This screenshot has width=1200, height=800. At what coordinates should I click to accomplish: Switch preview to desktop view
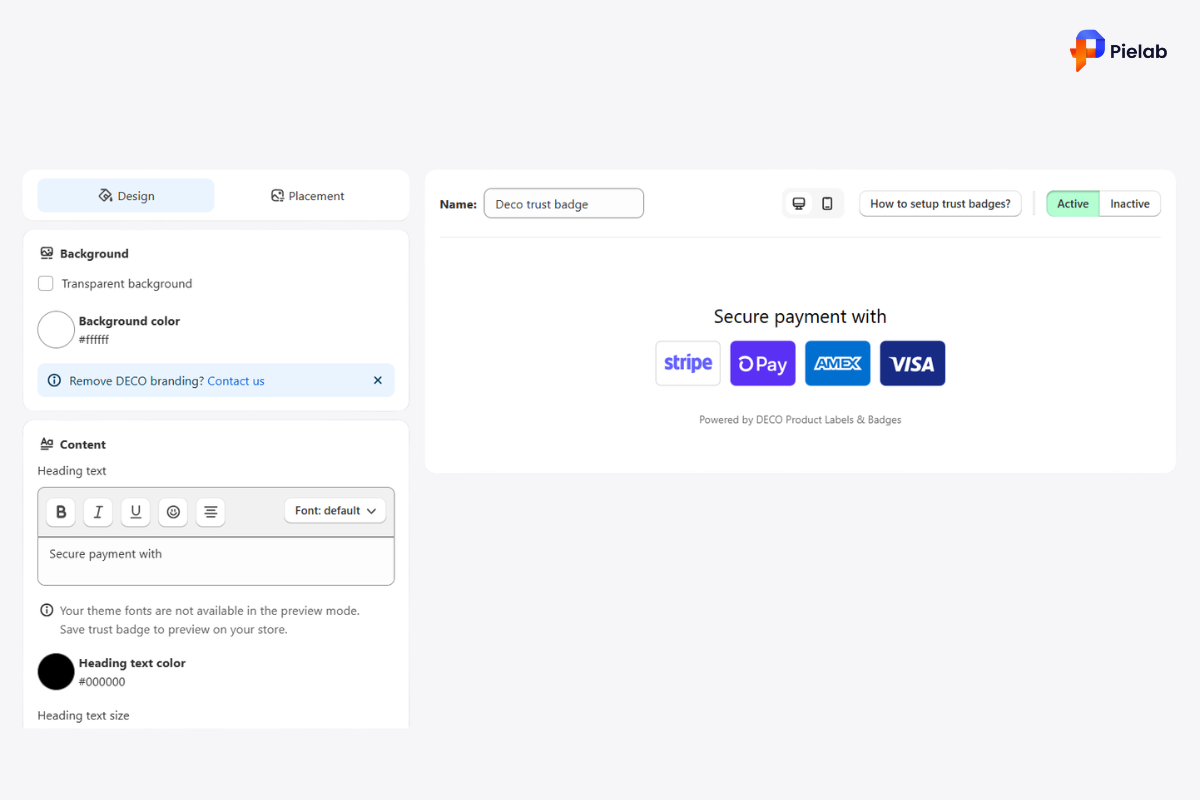(x=799, y=204)
